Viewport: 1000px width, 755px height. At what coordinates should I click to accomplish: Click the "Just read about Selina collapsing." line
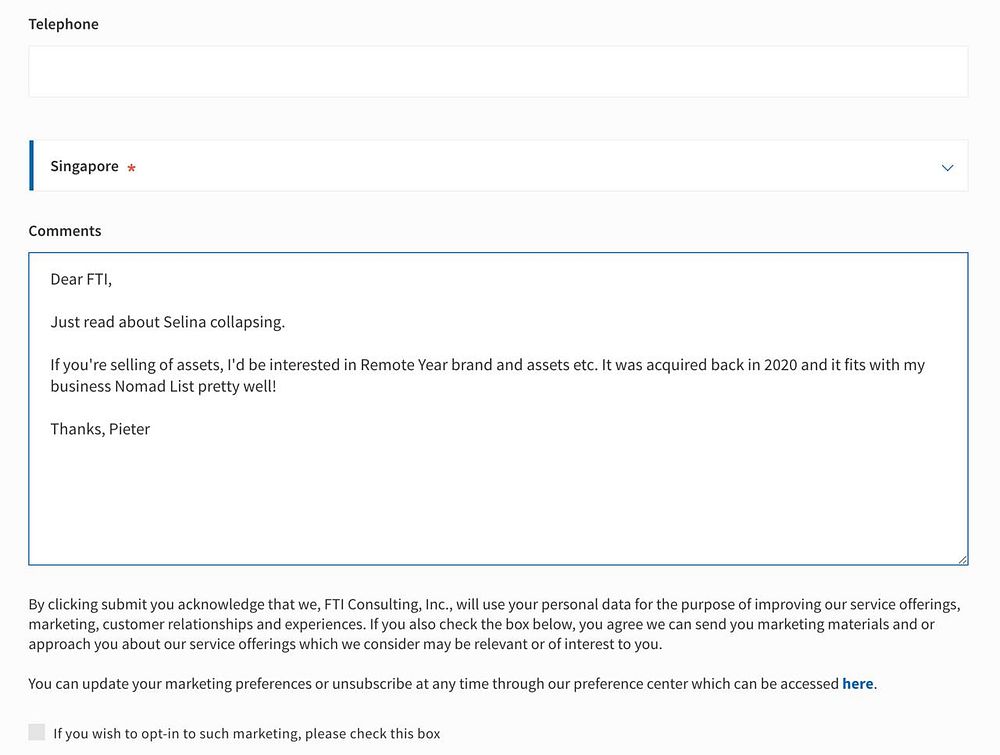[x=167, y=322]
